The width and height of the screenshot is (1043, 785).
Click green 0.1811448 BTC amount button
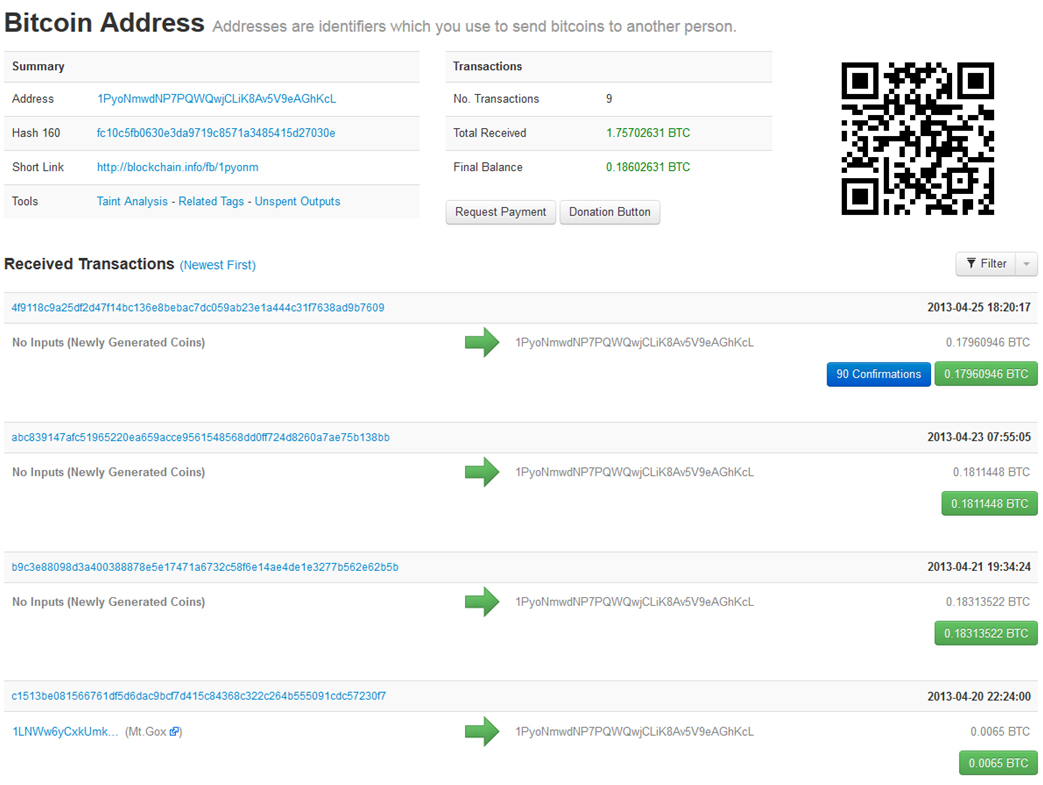coord(989,504)
